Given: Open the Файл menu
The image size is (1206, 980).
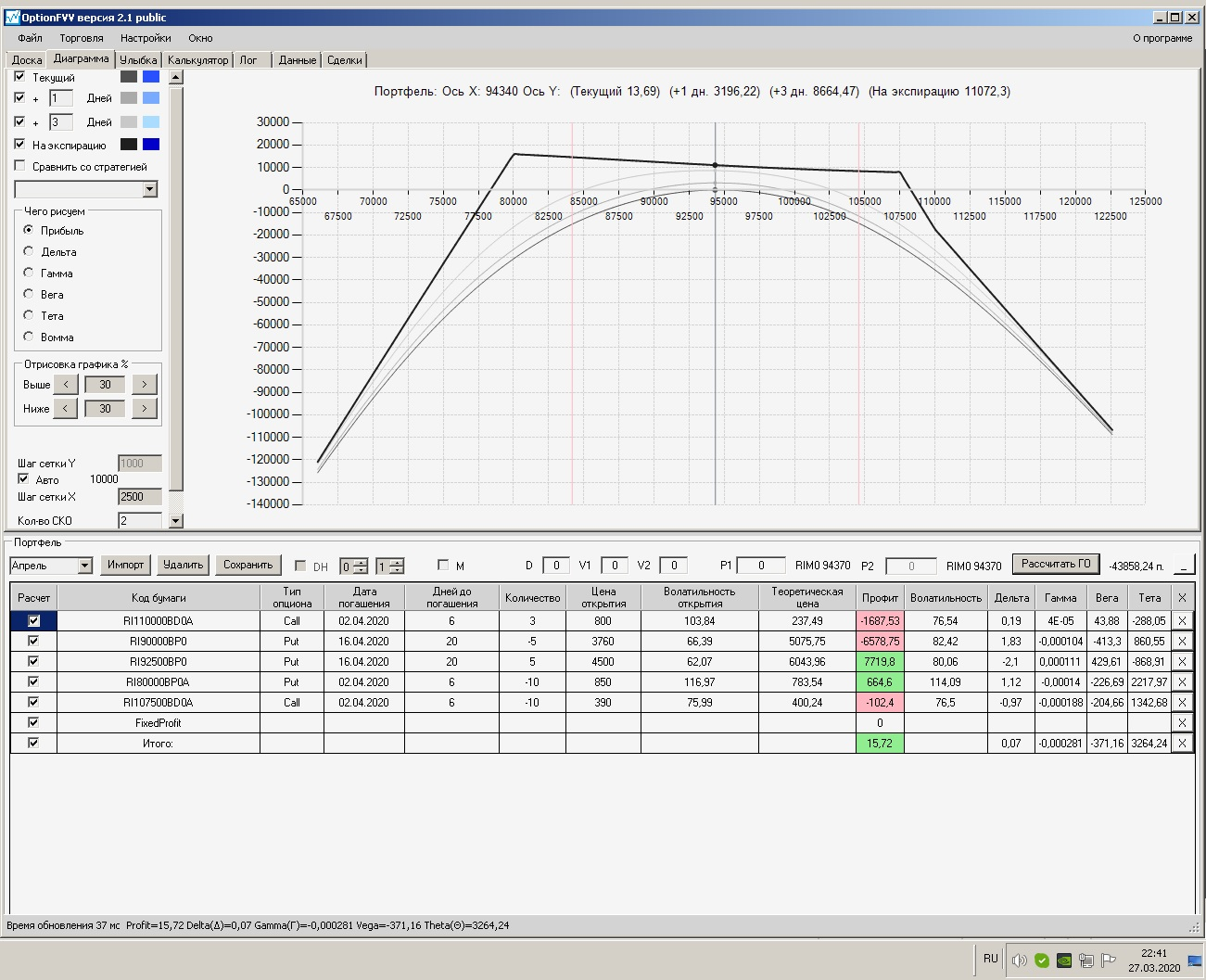Looking at the screenshot, I should point(30,38).
